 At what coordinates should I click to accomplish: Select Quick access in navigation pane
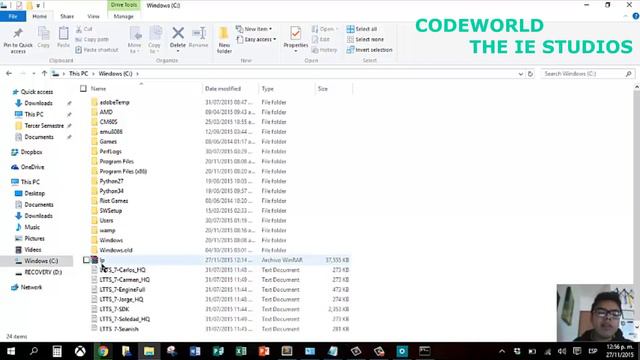pos(33,92)
